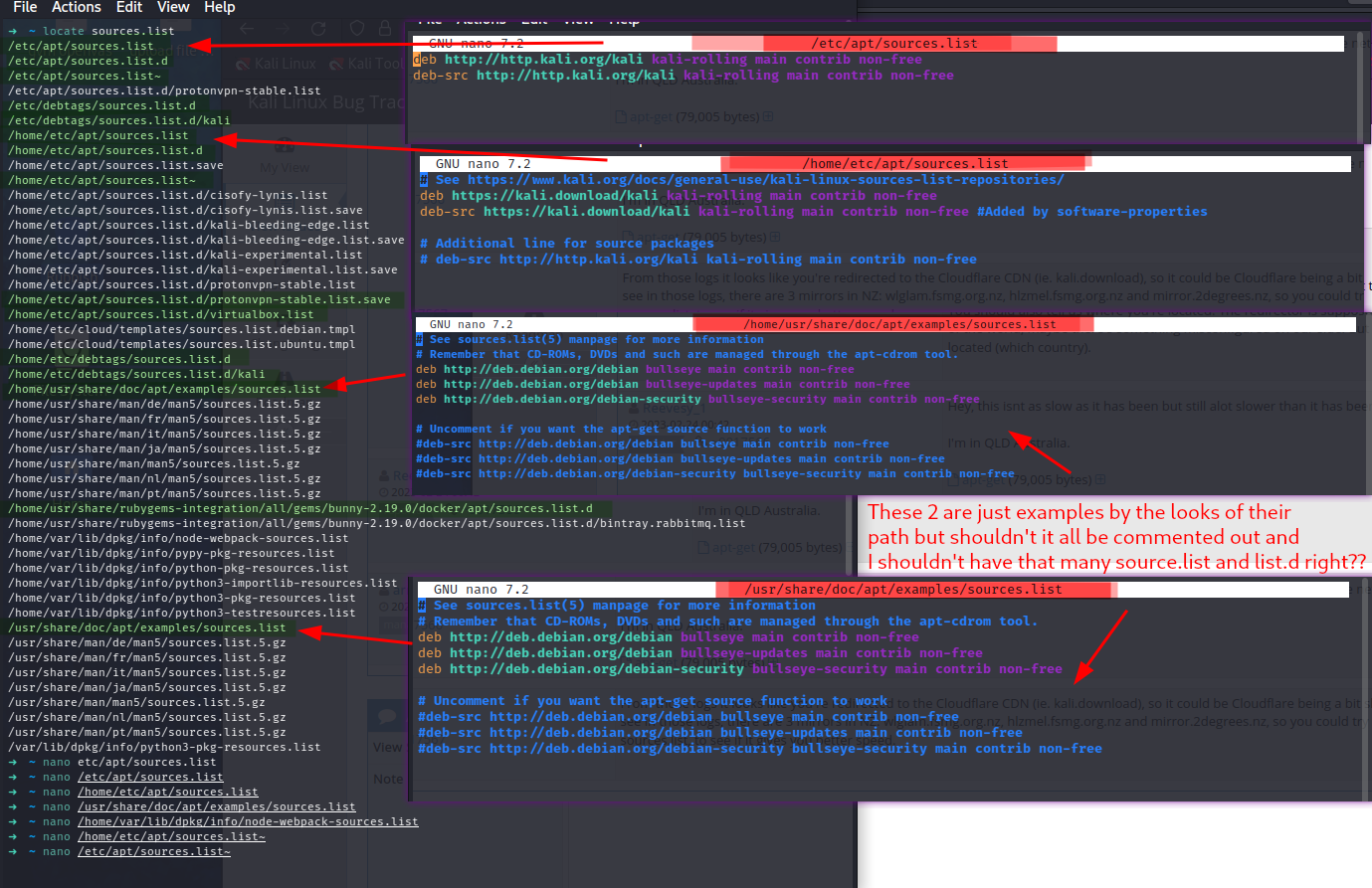Click the padlock site security icon

(385, 29)
